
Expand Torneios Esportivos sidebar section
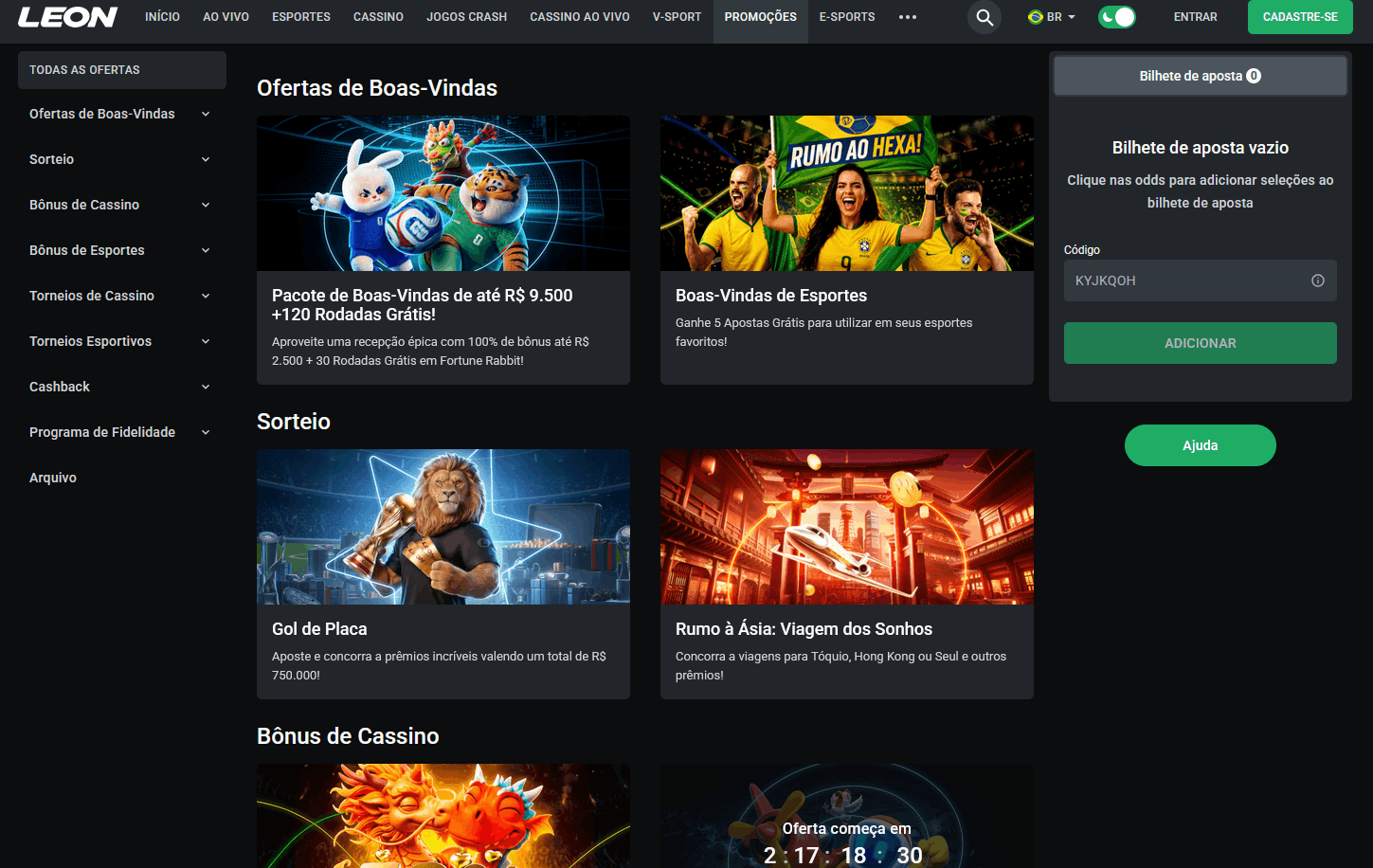(122, 341)
